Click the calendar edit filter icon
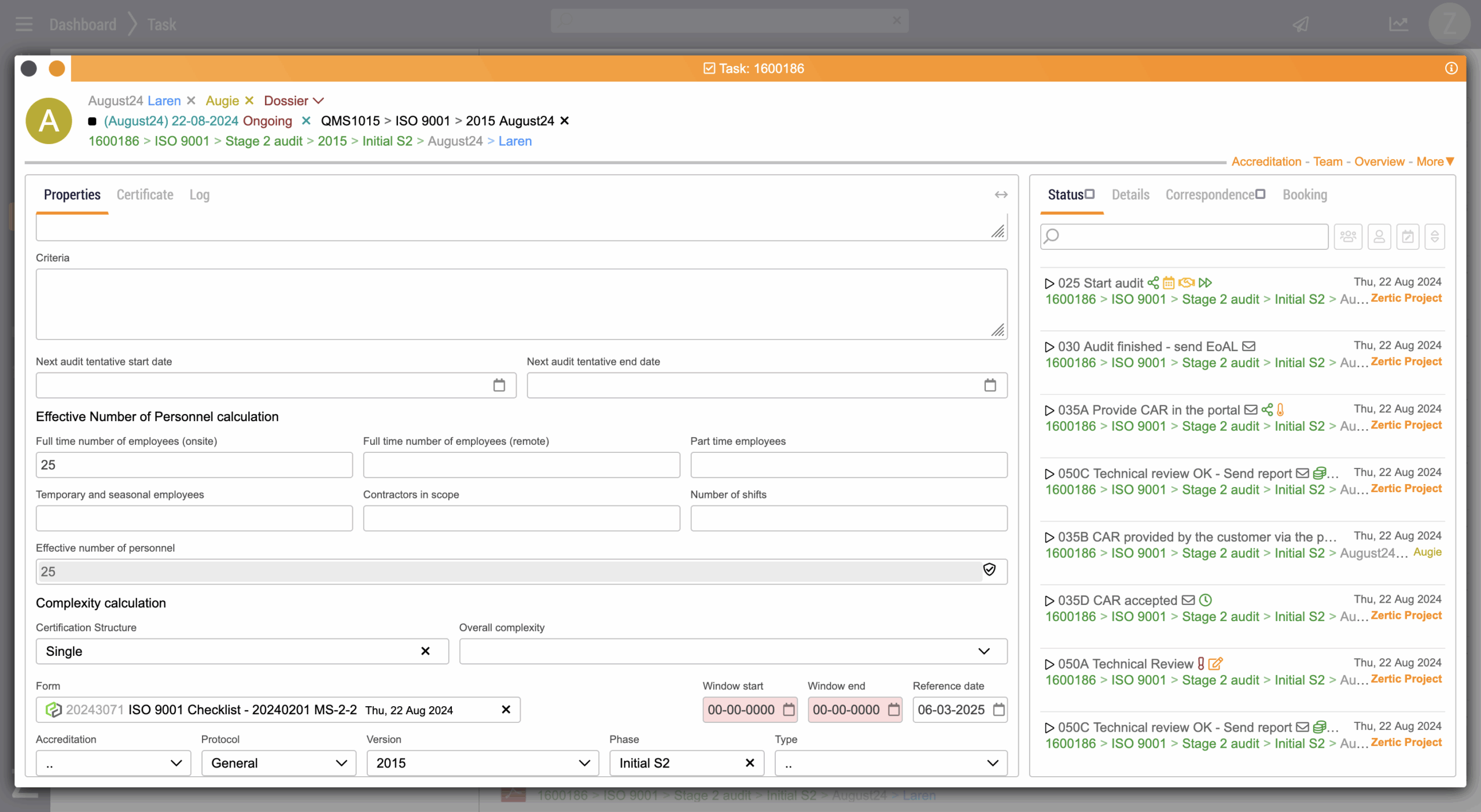Screen dimensions: 1481x812 [x=1408, y=236]
